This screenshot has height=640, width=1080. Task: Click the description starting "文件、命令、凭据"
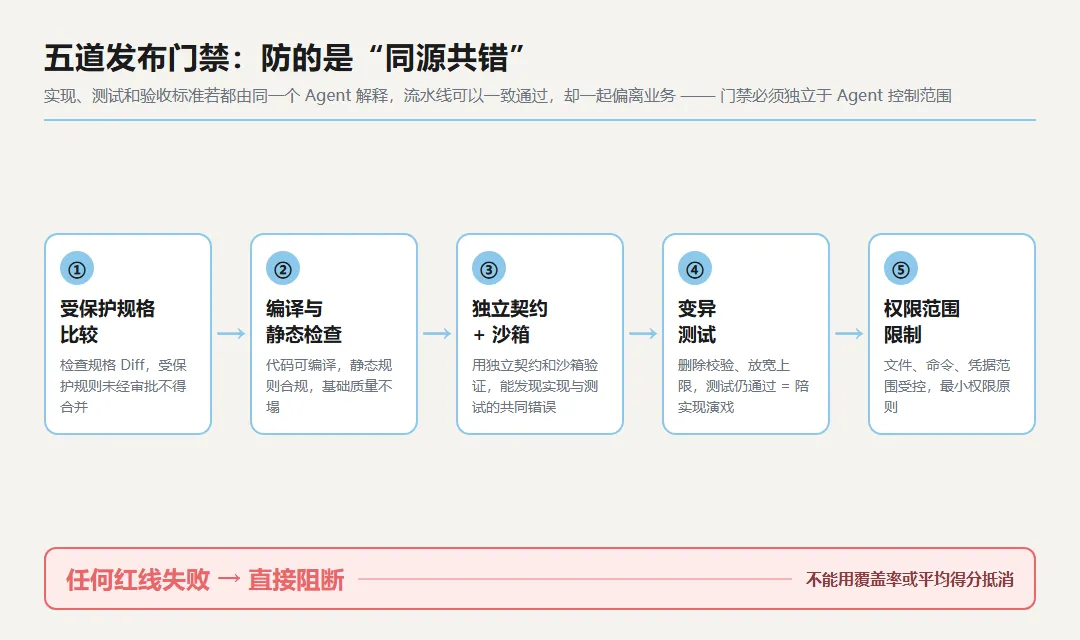click(947, 386)
